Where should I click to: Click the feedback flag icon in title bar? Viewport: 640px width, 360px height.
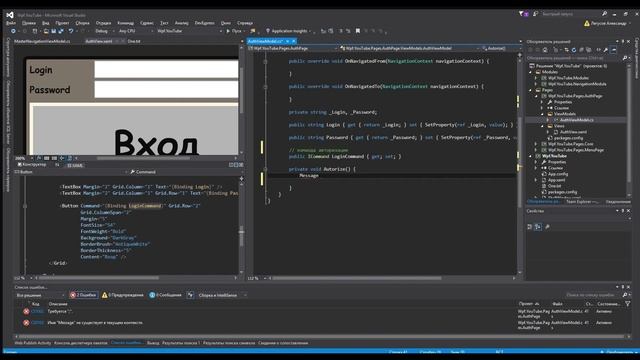point(535,14)
